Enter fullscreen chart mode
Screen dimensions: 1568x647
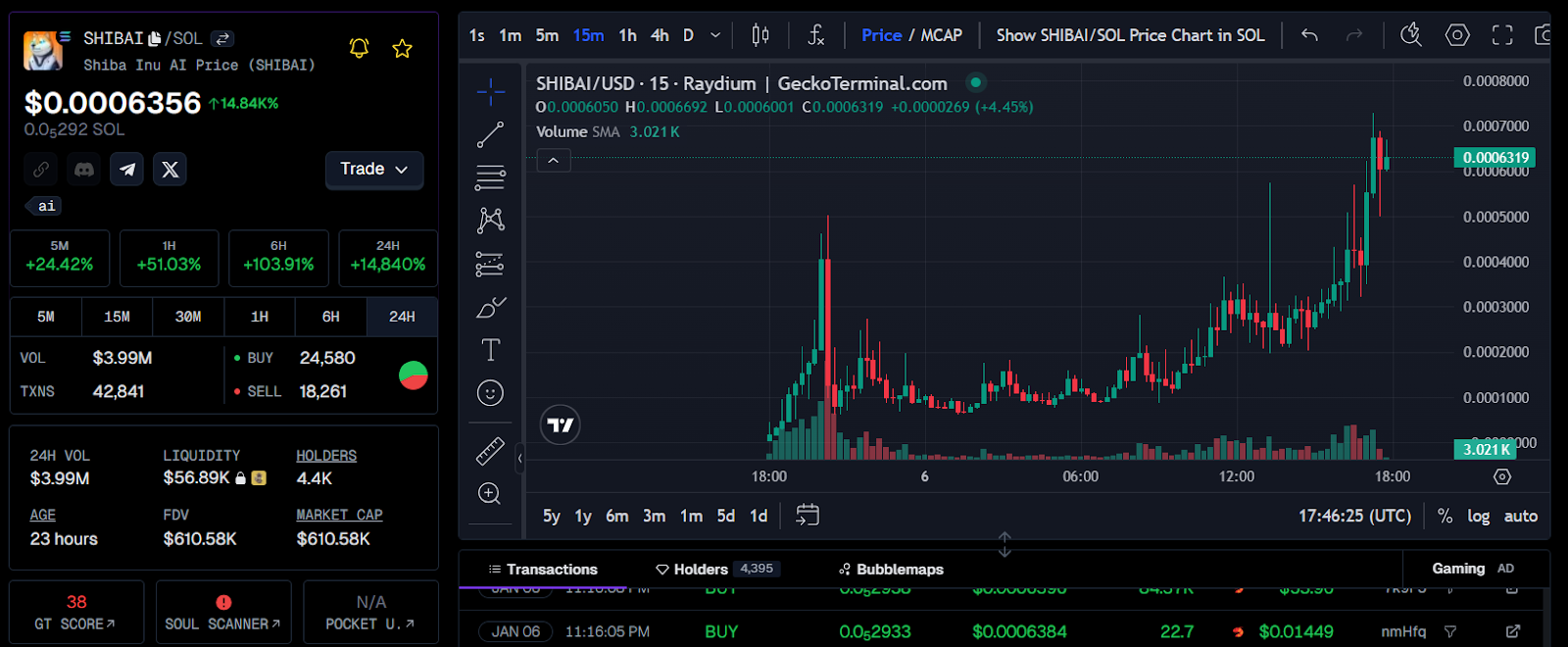pos(1502,35)
